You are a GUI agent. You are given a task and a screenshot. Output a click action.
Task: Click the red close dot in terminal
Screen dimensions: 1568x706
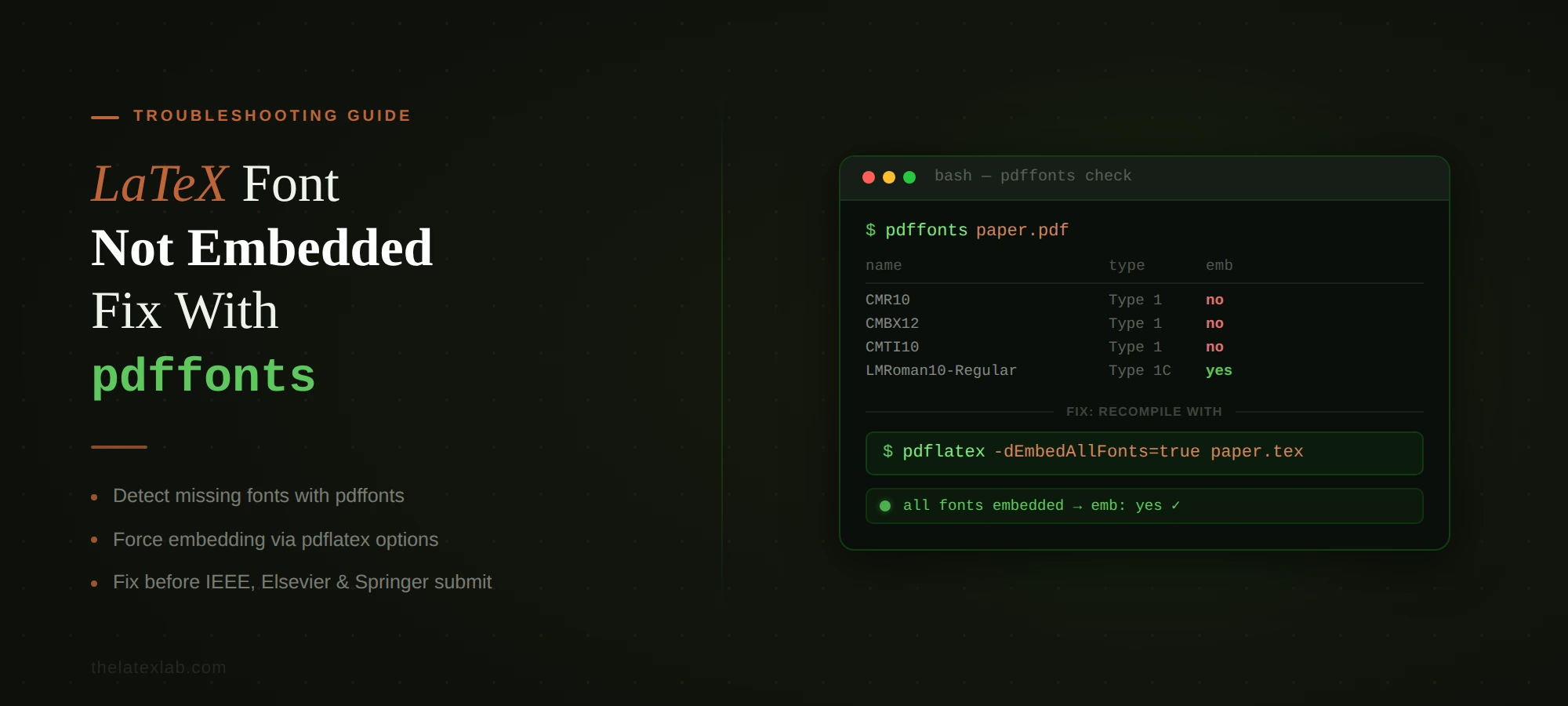tap(869, 177)
